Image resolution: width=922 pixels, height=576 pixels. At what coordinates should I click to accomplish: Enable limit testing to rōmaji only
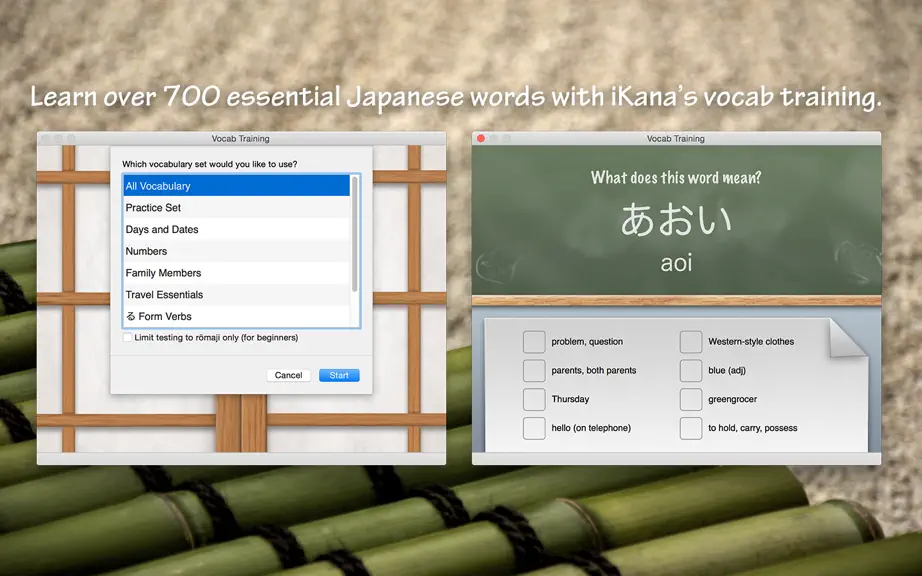point(128,337)
